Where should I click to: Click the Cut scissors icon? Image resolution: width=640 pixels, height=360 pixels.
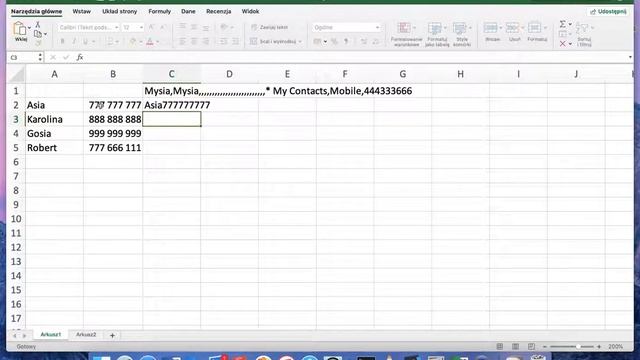pyautogui.click(x=38, y=25)
